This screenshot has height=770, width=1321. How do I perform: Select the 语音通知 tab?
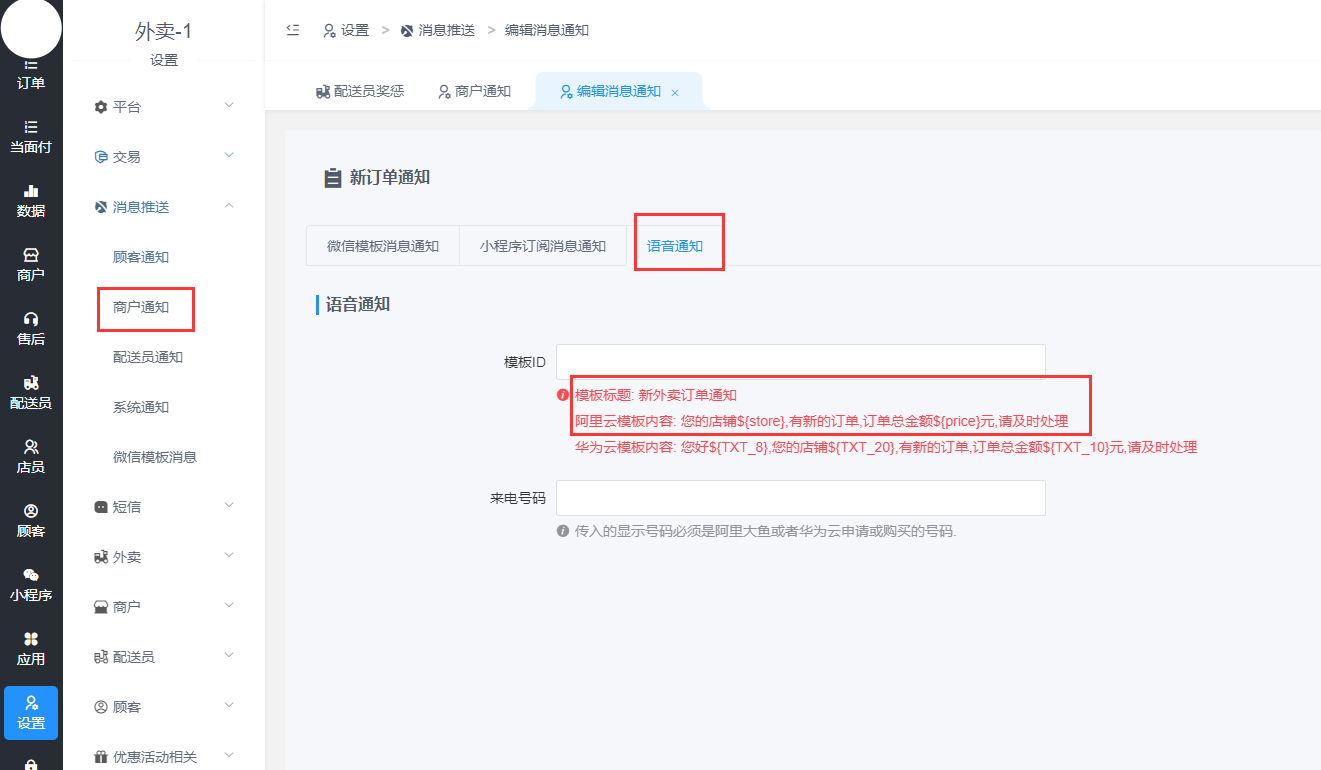[x=675, y=246]
